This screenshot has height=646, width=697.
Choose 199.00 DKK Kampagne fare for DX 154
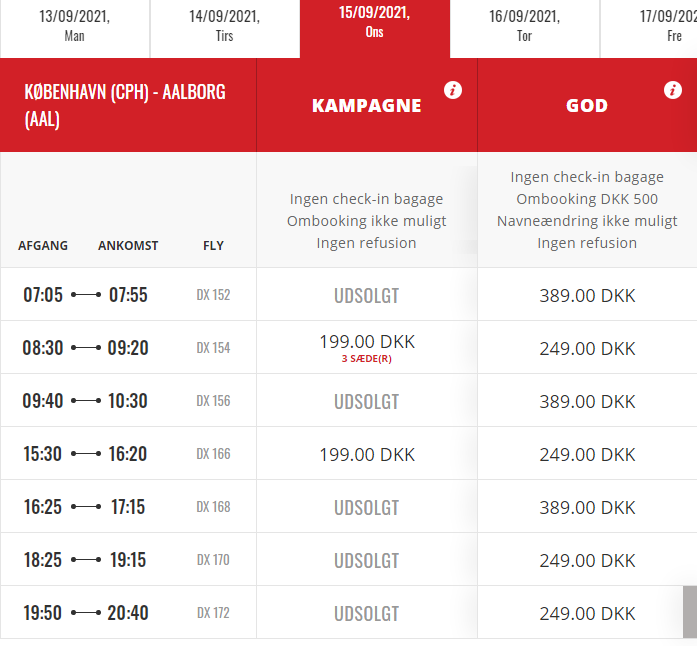coord(367,347)
